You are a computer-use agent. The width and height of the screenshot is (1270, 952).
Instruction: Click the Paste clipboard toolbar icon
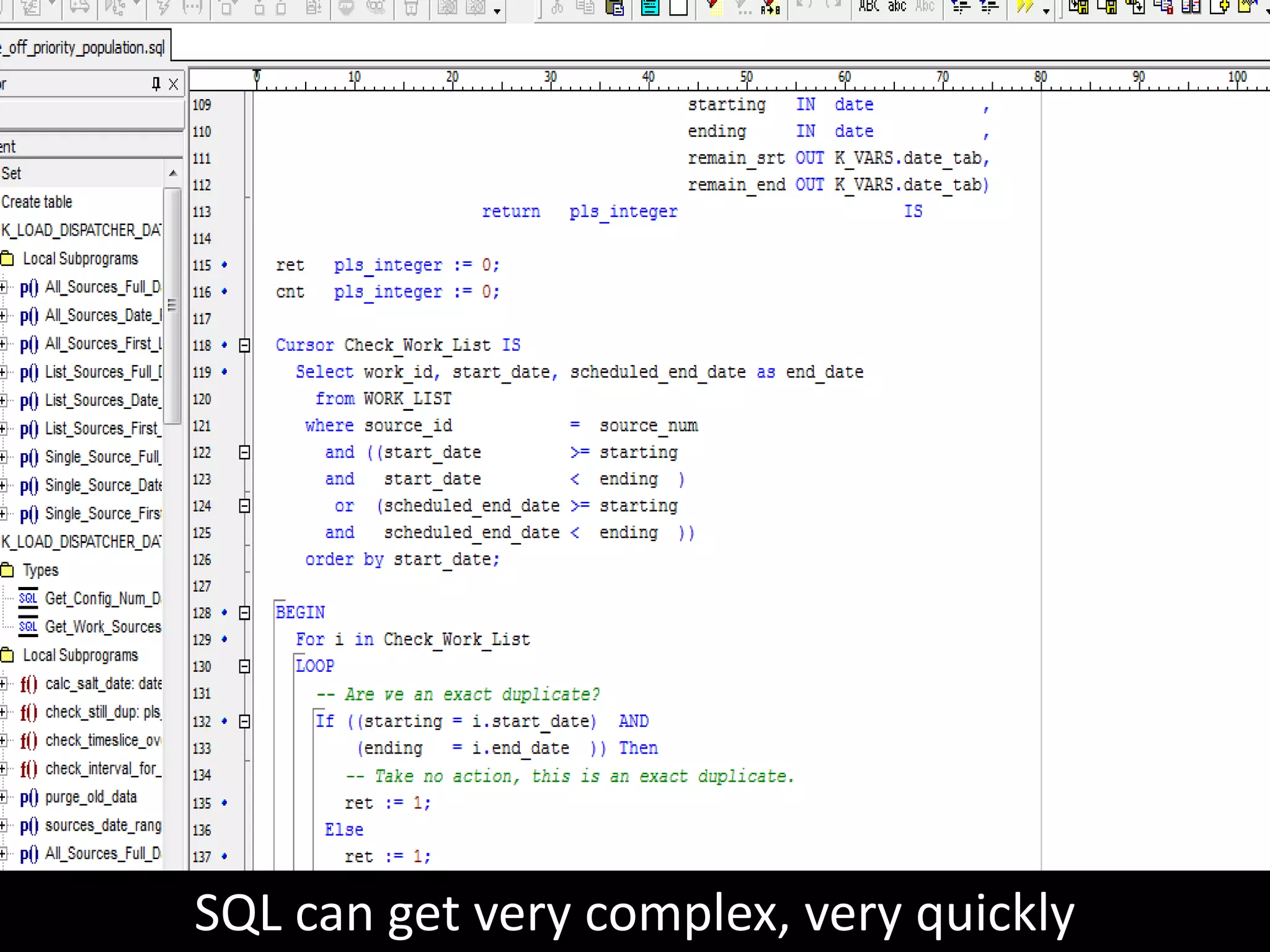615,7
